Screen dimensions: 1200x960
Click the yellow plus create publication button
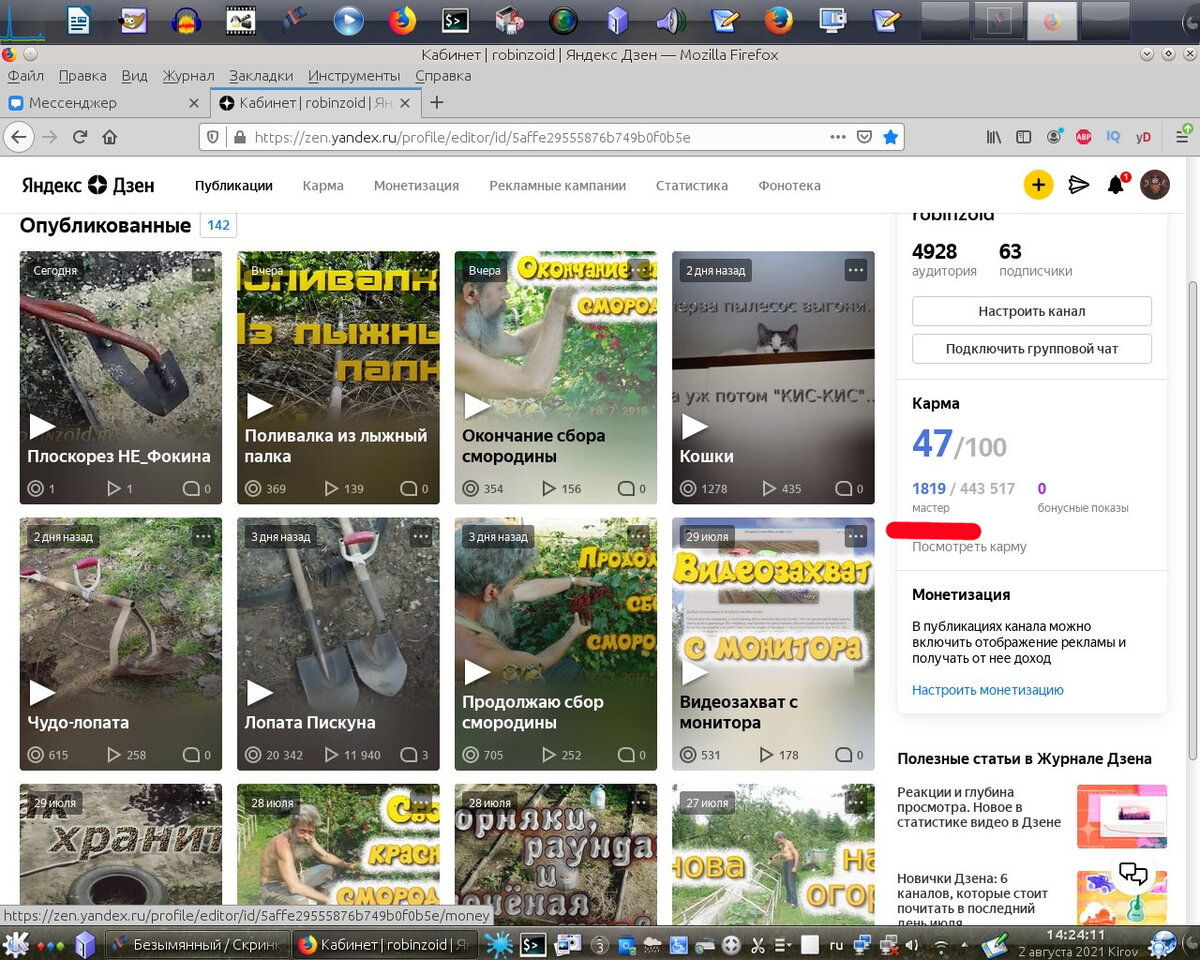click(1038, 185)
